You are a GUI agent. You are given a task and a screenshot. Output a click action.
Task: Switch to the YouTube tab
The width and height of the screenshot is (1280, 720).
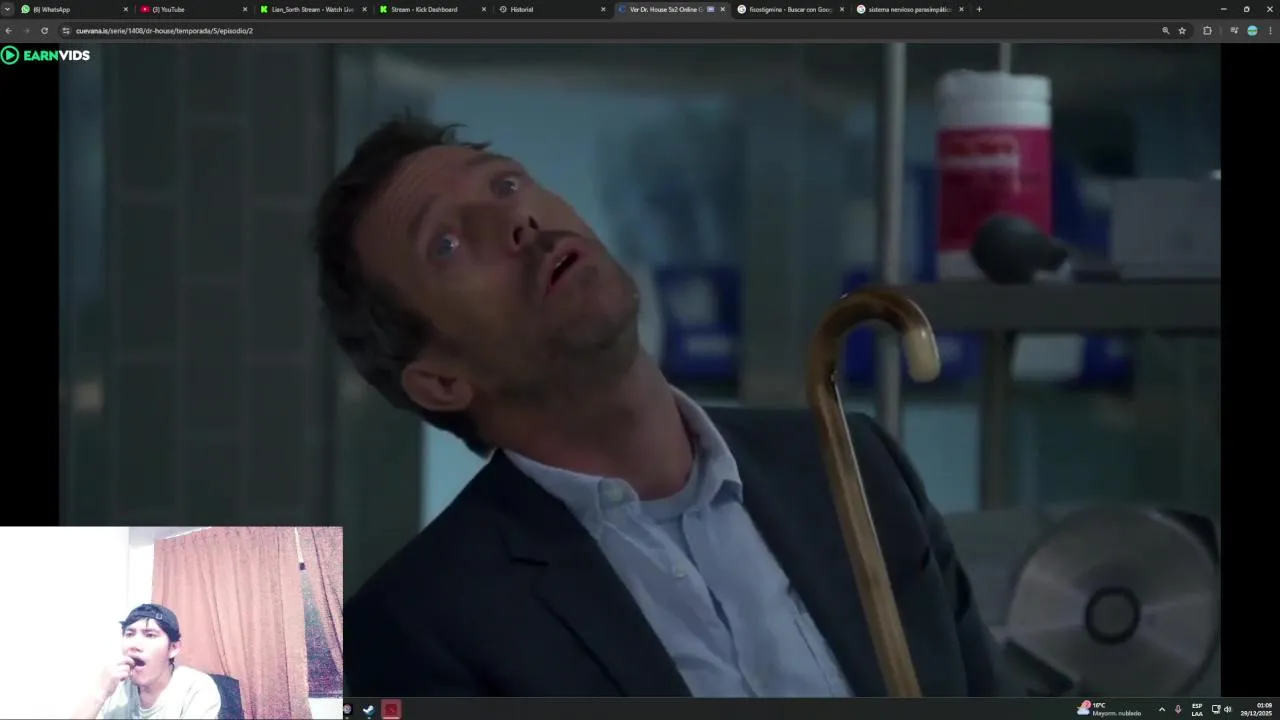pos(193,9)
